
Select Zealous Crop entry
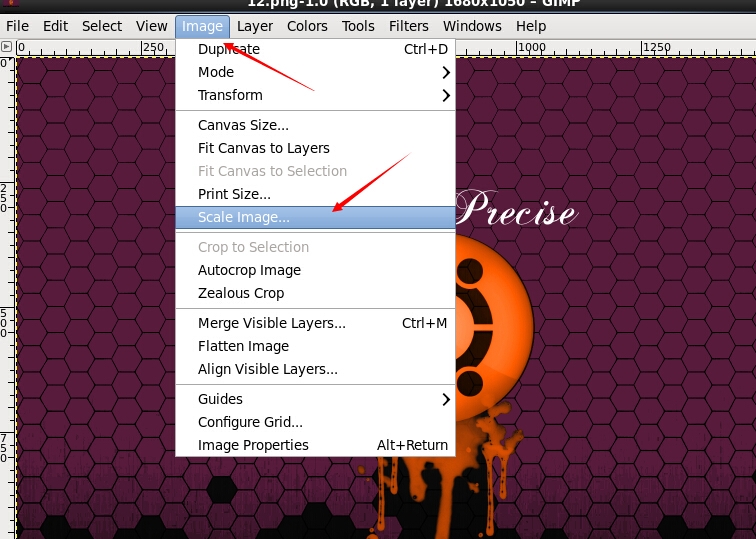[315, 294]
